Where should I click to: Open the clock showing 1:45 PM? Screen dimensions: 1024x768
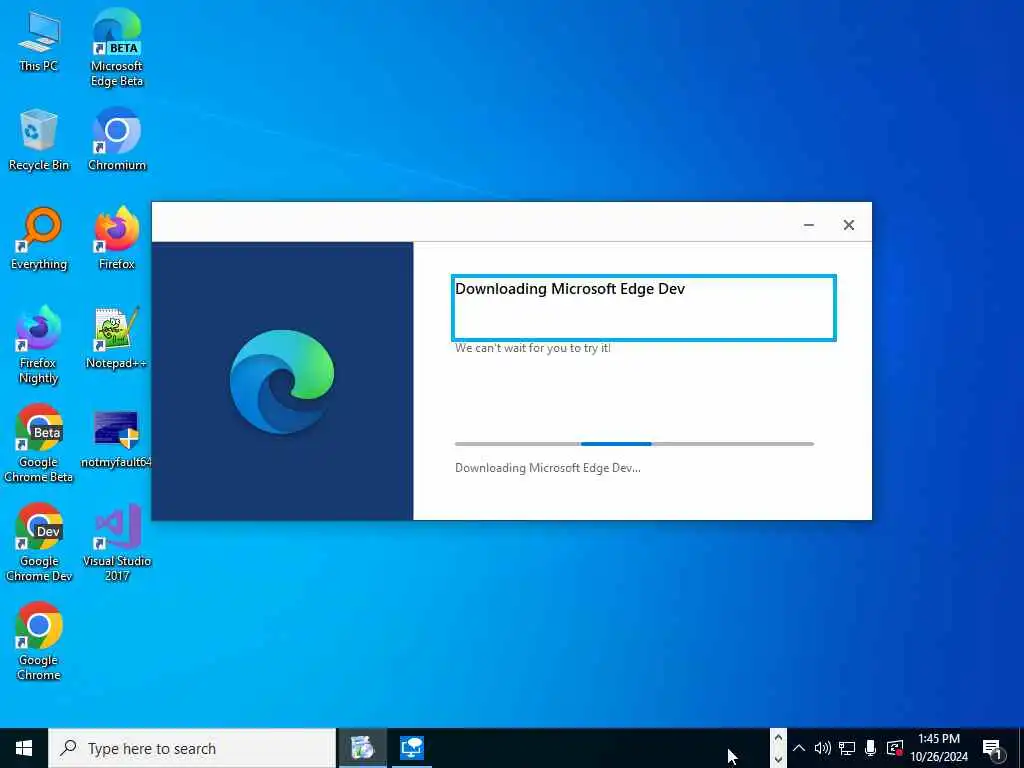[939, 748]
